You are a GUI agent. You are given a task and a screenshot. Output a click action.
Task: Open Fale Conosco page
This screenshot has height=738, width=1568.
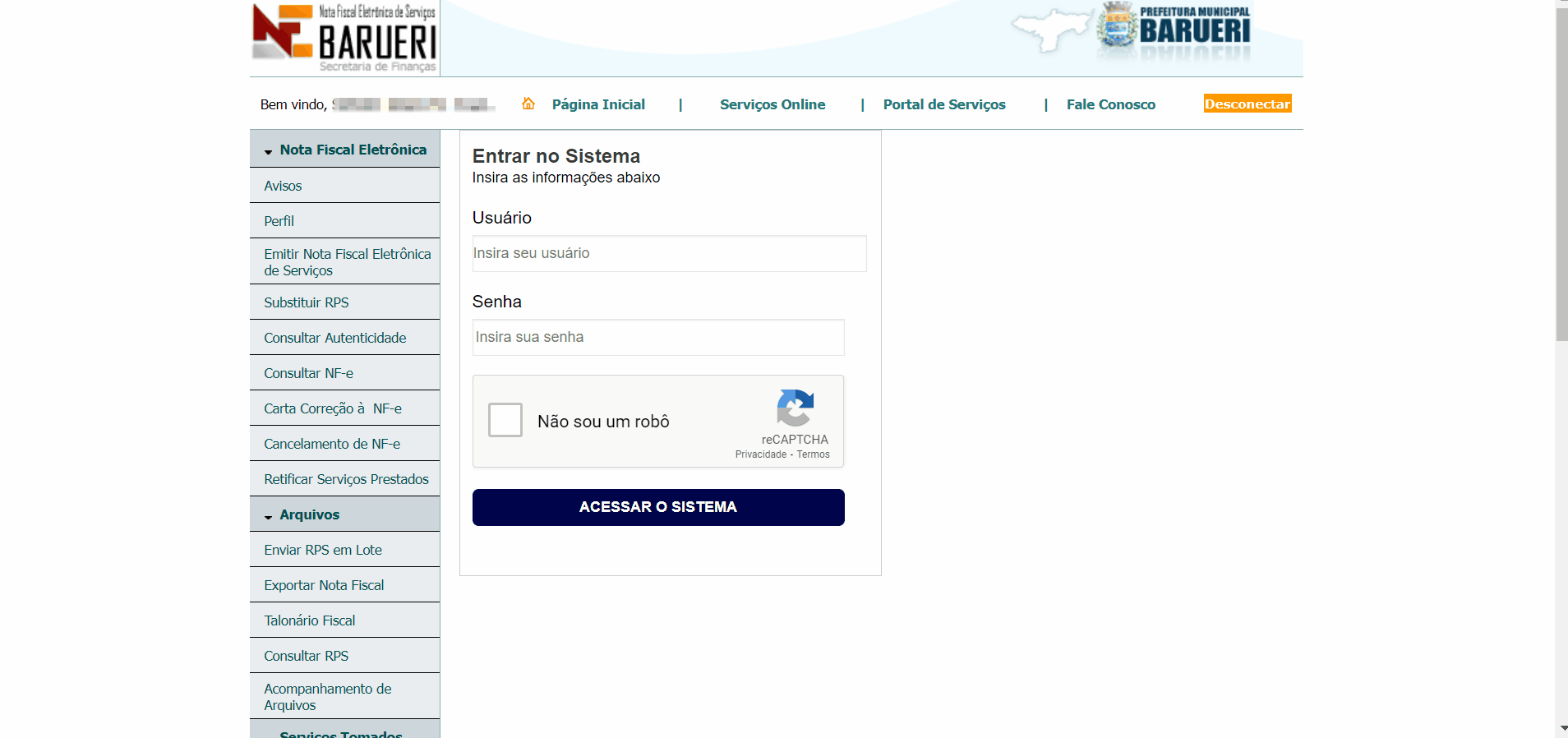coord(1111,104)
